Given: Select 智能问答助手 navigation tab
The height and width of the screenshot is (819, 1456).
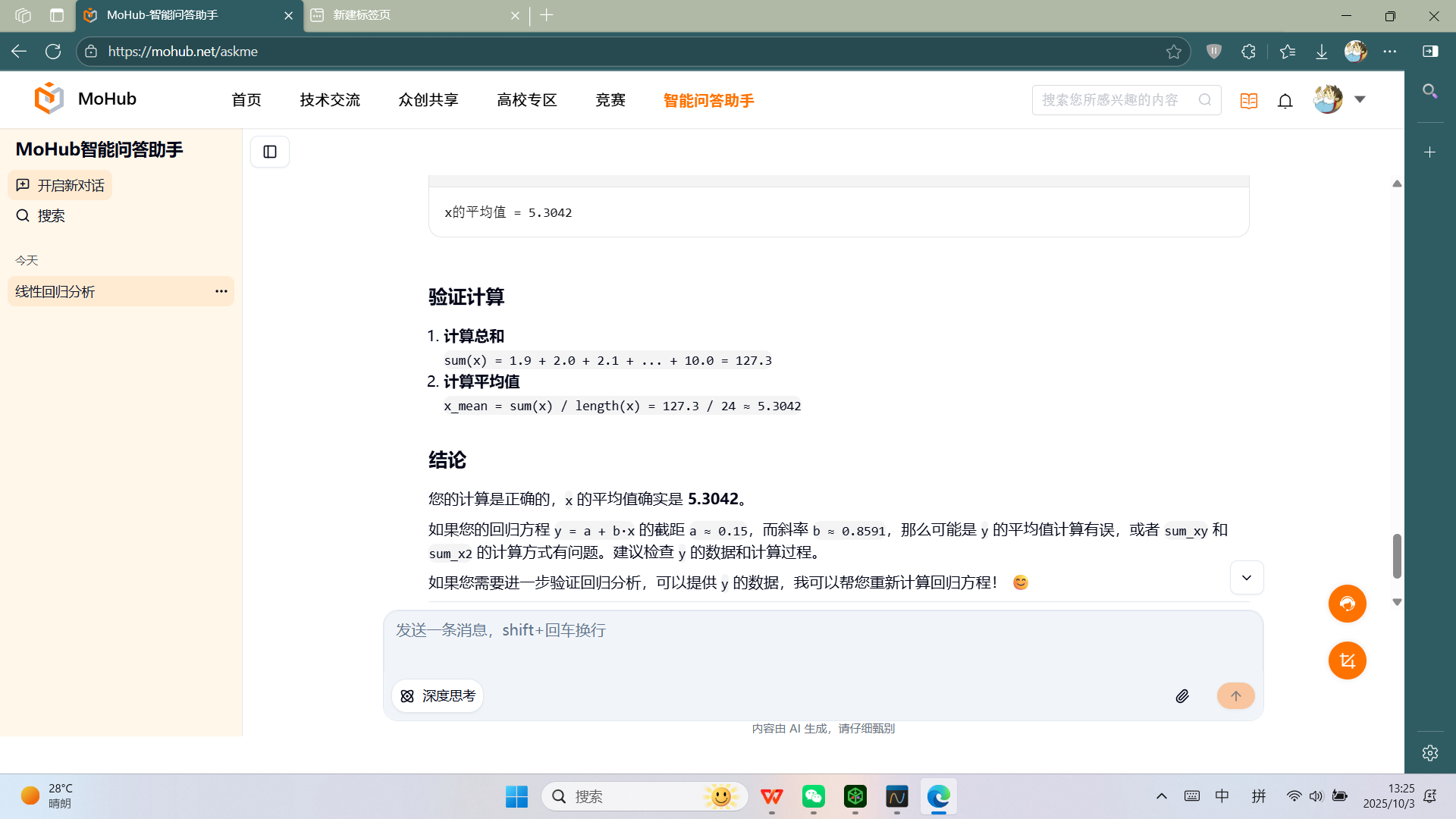Looking at the screenshot, I should (x=709, y=100).
